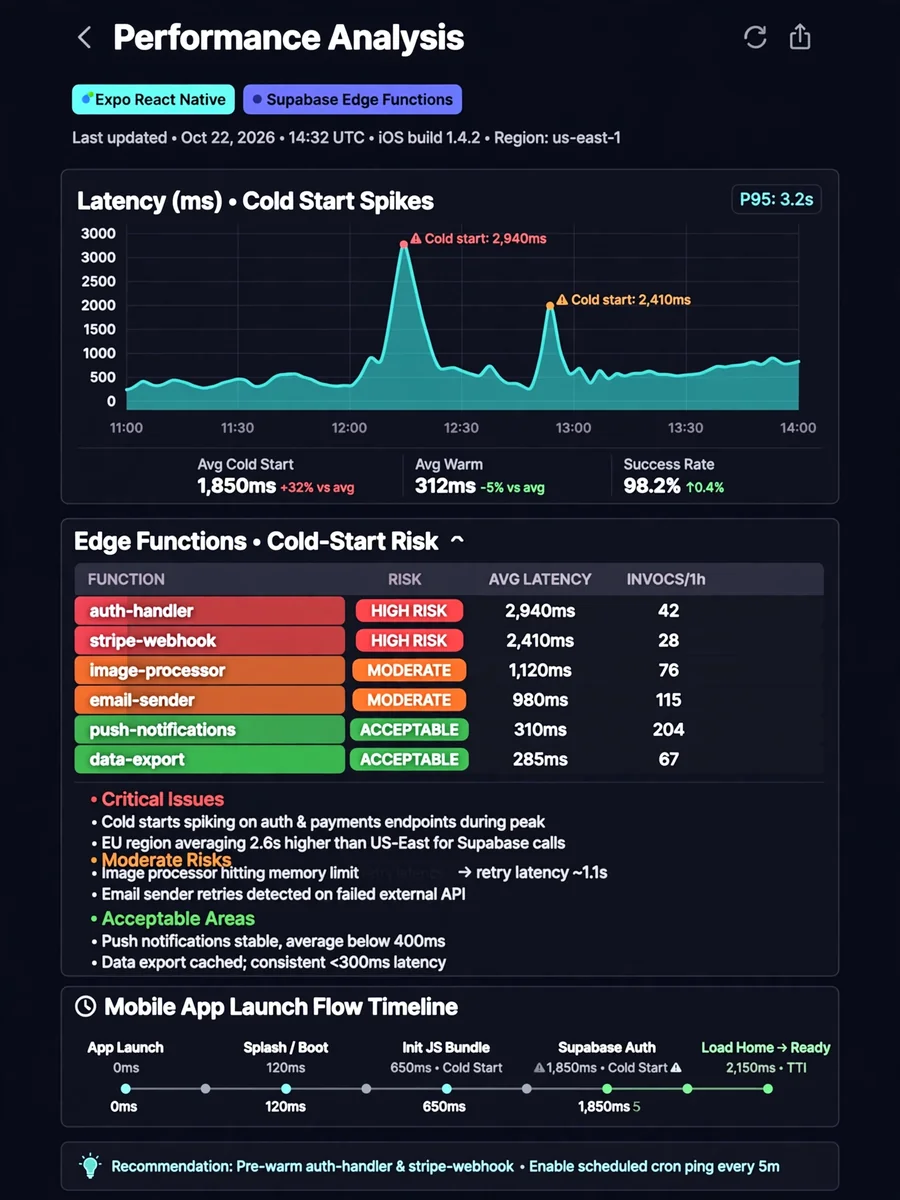Click the Load Home → Ready label

766,1048
